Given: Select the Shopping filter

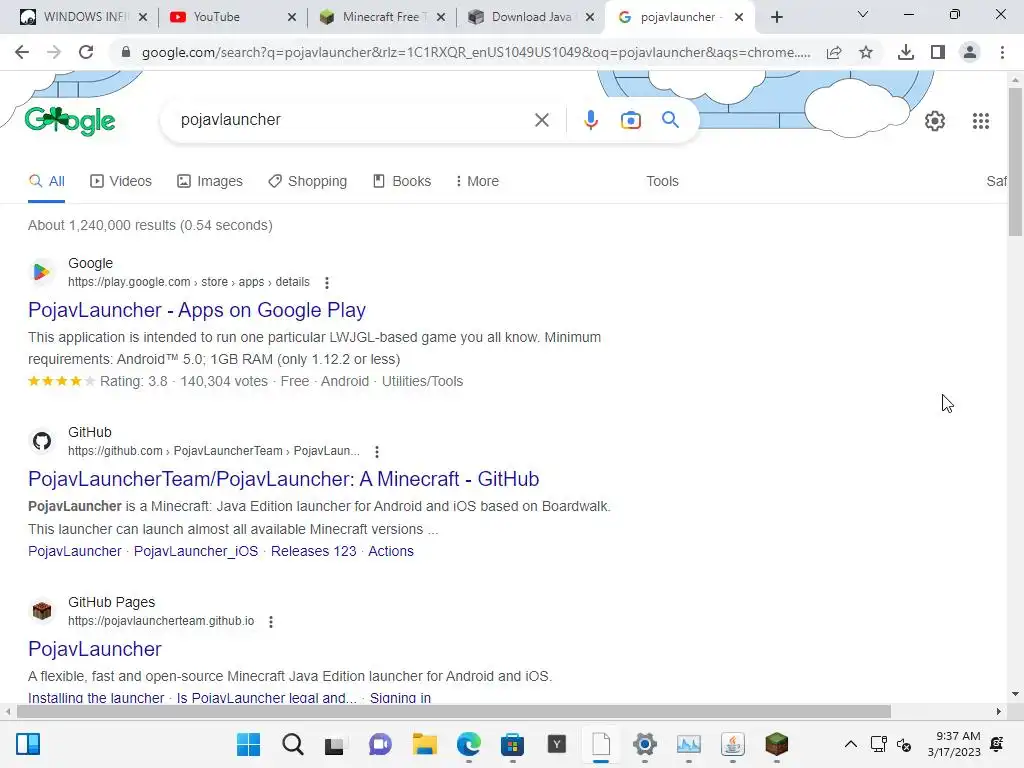Looking at the screenshot, I should pos(308,181).
